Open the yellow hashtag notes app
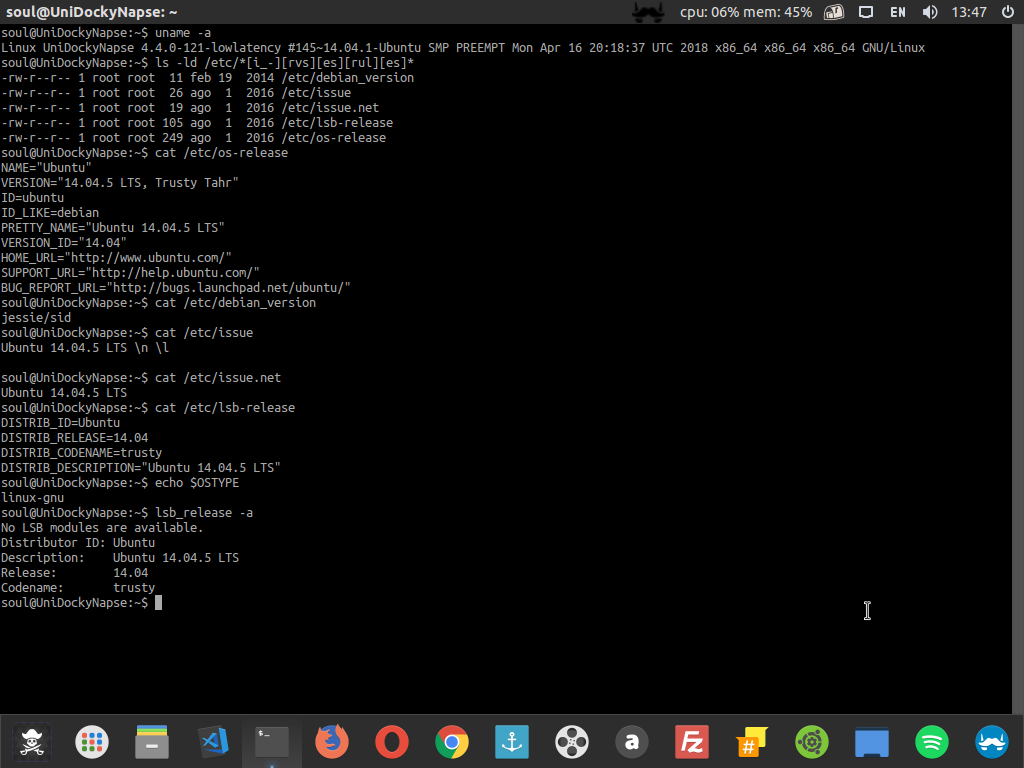Screen dimensions: 1024x768 [x=752, y=743]
